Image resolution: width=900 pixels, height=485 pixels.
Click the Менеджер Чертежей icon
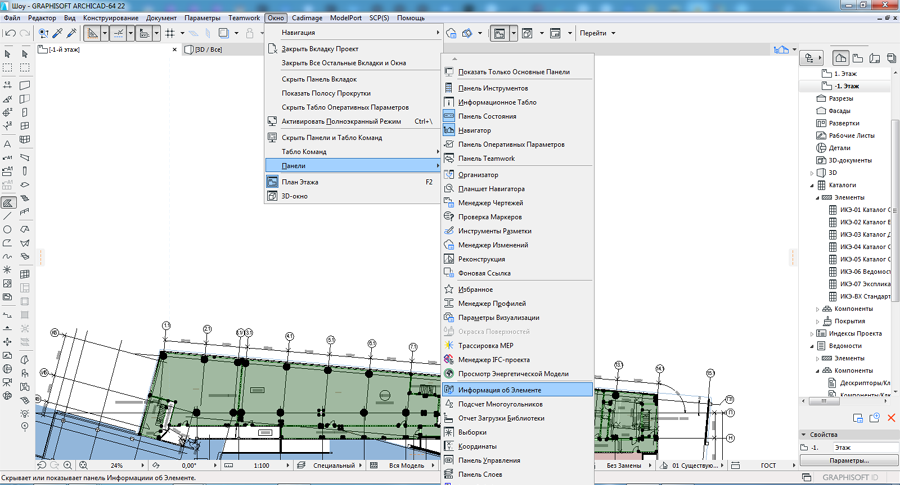click(x=449, y=203)
